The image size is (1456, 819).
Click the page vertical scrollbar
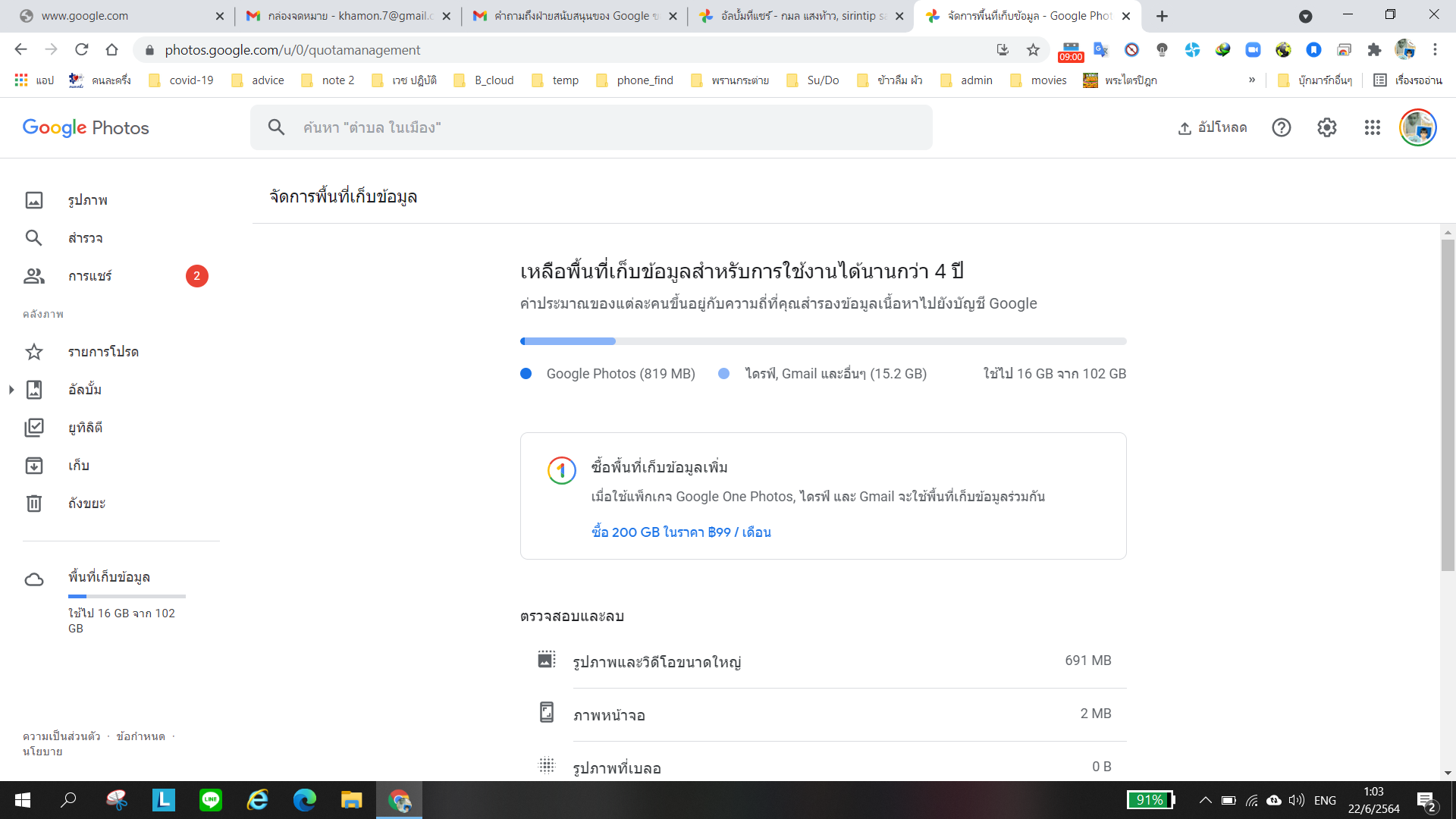click(x=1448, y=406)
